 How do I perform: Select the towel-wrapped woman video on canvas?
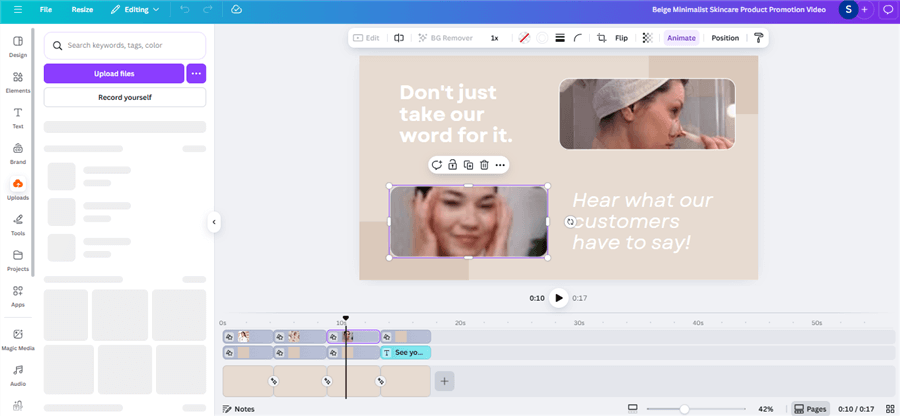647,114
